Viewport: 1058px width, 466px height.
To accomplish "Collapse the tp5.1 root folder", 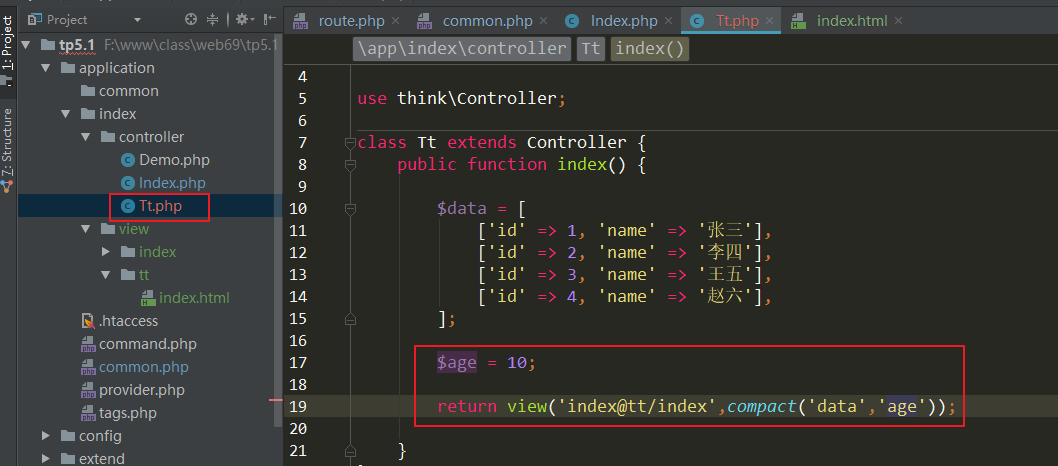I will (26, 45).
